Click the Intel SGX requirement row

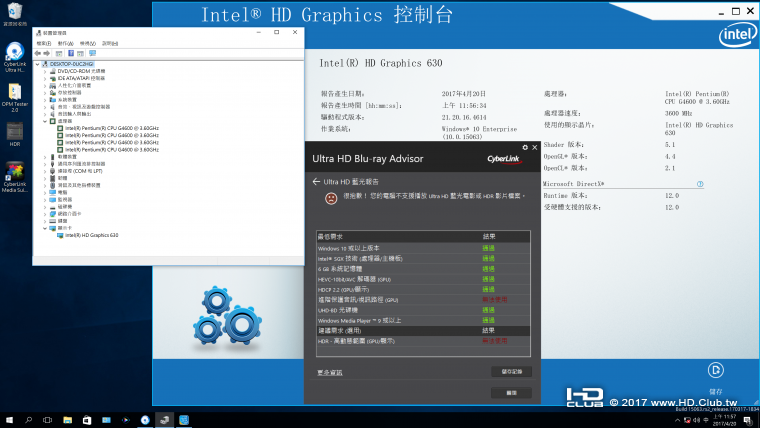point(423,258)
